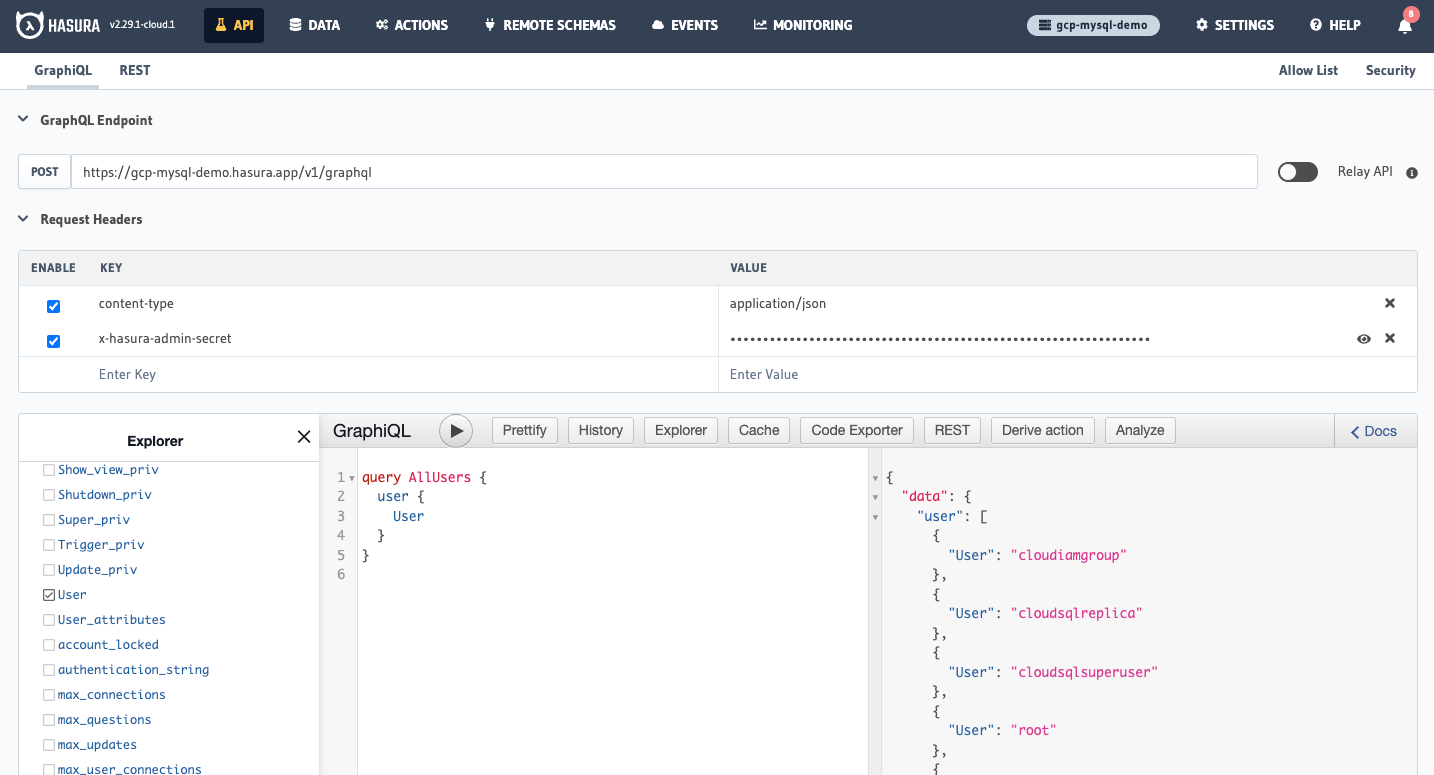Check the max_updates field
The image size is (1434, 775).
[x=49, y=744]
